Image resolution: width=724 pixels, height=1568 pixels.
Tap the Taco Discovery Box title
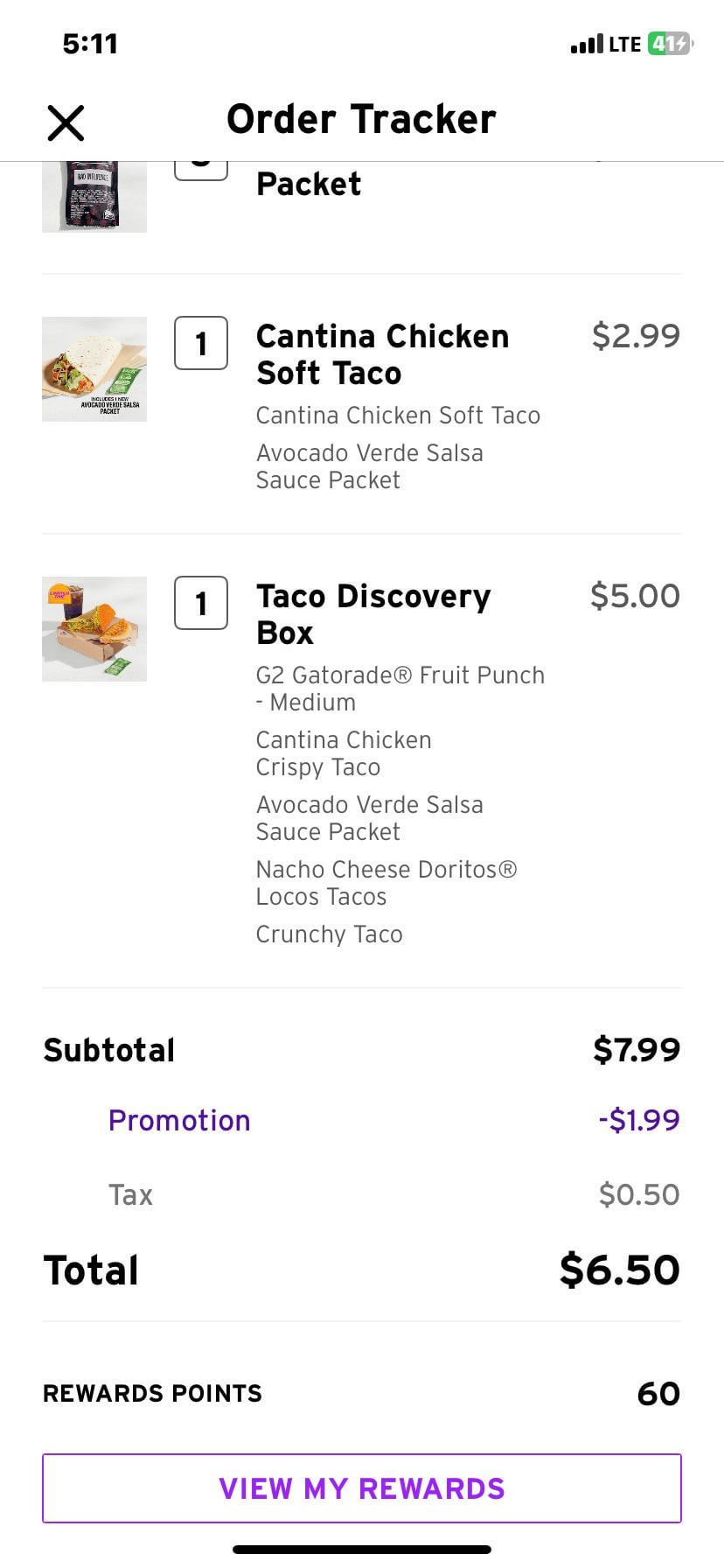point(373,614)
